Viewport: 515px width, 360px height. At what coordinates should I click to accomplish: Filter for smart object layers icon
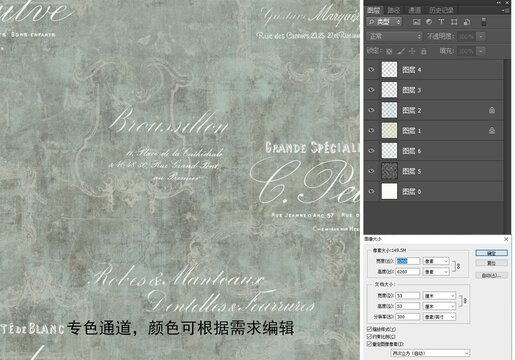(x=467, y=22)
